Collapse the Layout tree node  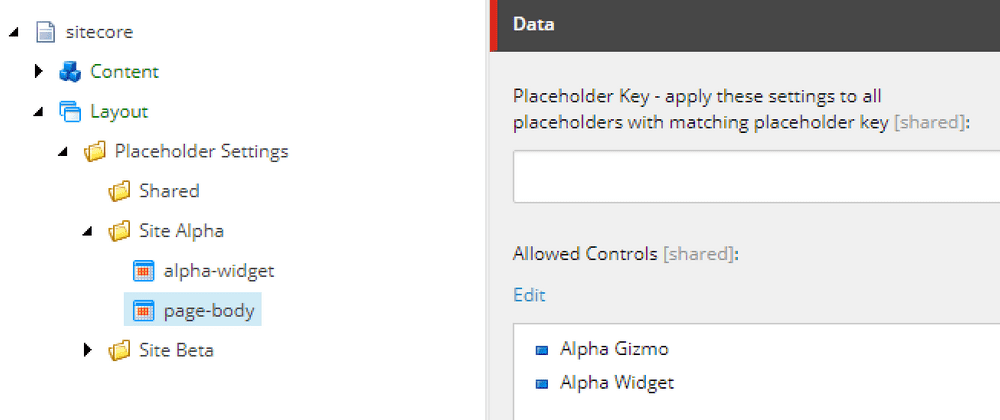point(38,112)
